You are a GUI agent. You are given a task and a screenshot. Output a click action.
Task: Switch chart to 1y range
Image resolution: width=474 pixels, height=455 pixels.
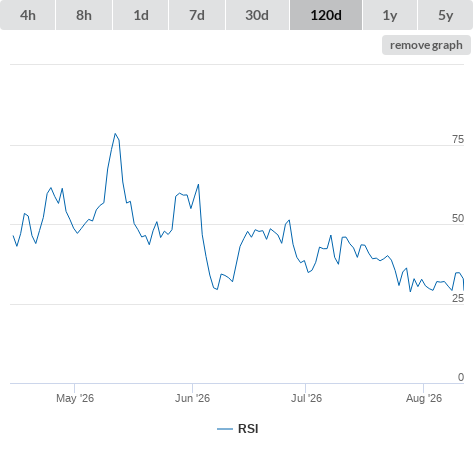(x=390, y=15)
